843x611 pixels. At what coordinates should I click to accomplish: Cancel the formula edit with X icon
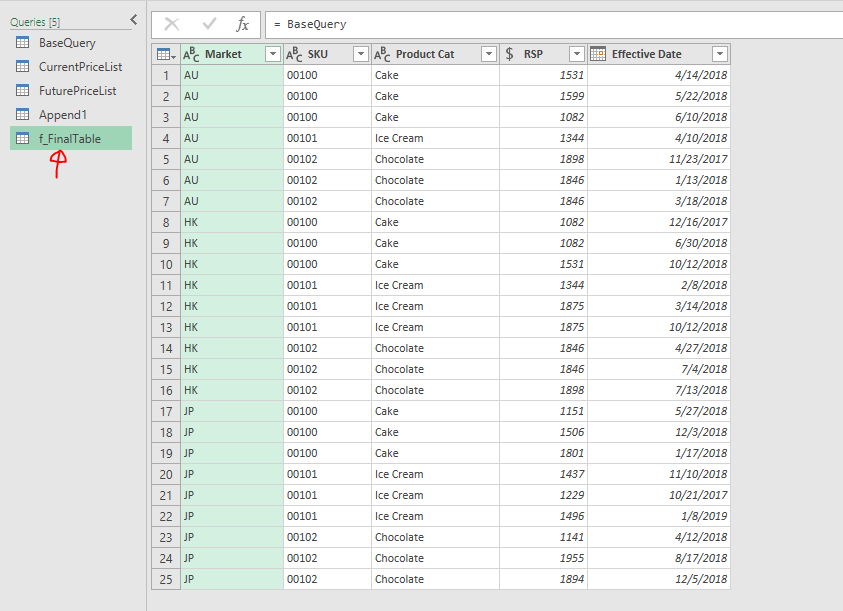172,24
